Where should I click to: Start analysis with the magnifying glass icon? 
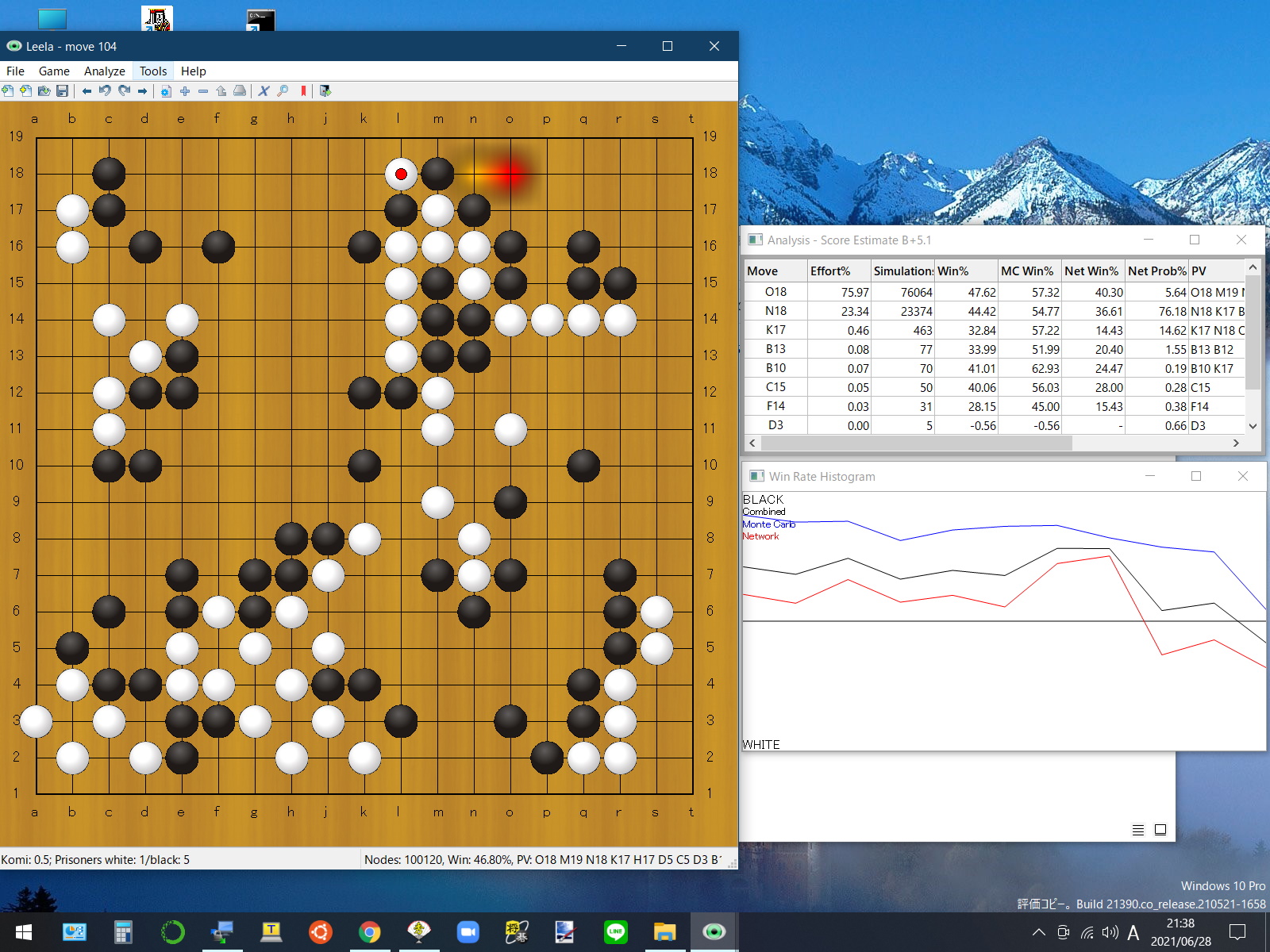coord(283,91)
